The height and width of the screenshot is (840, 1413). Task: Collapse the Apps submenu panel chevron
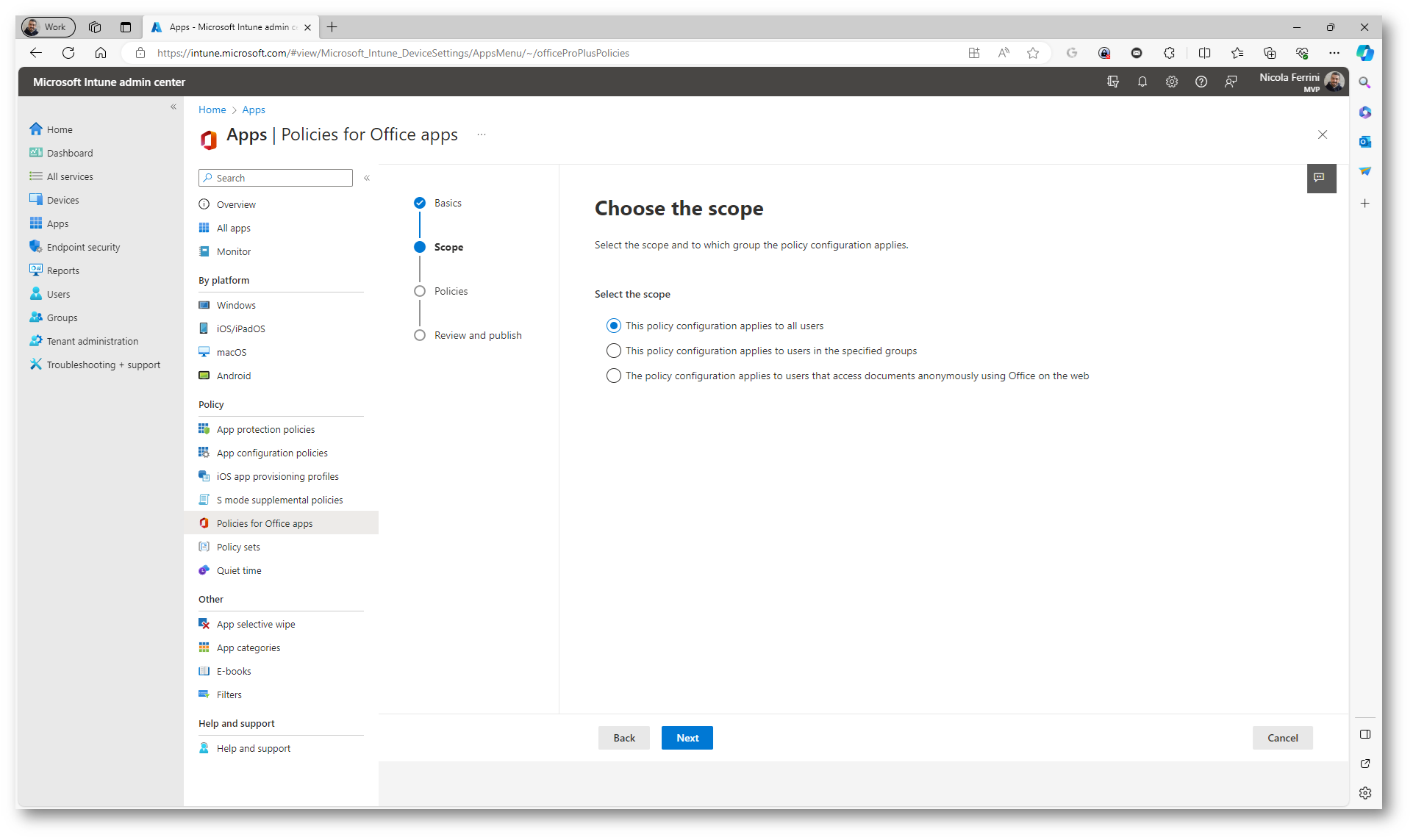pyautogui.click(x=367, y=178)
